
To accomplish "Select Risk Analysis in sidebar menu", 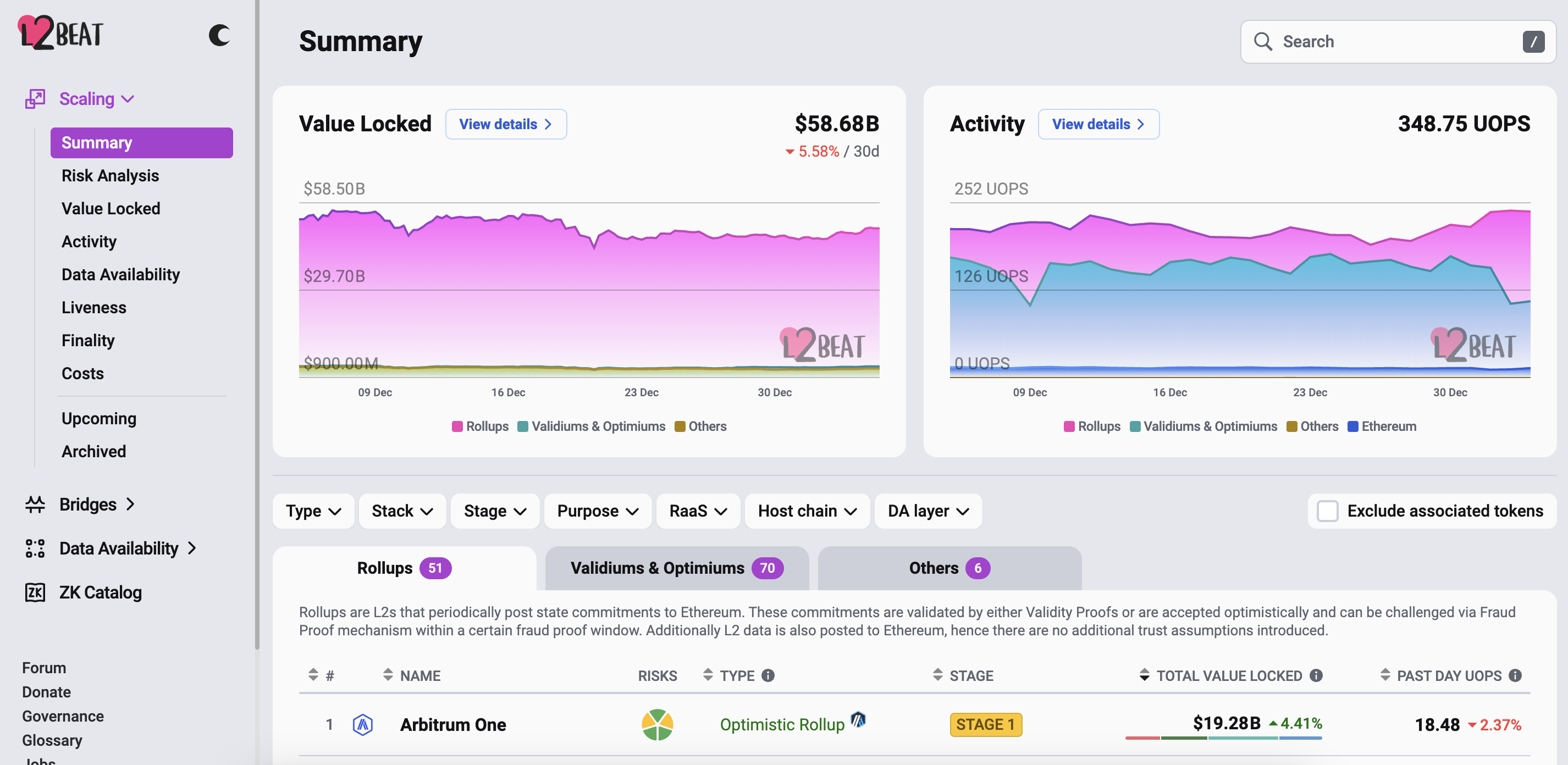I will pyautogui.click(x=110, y=175).
